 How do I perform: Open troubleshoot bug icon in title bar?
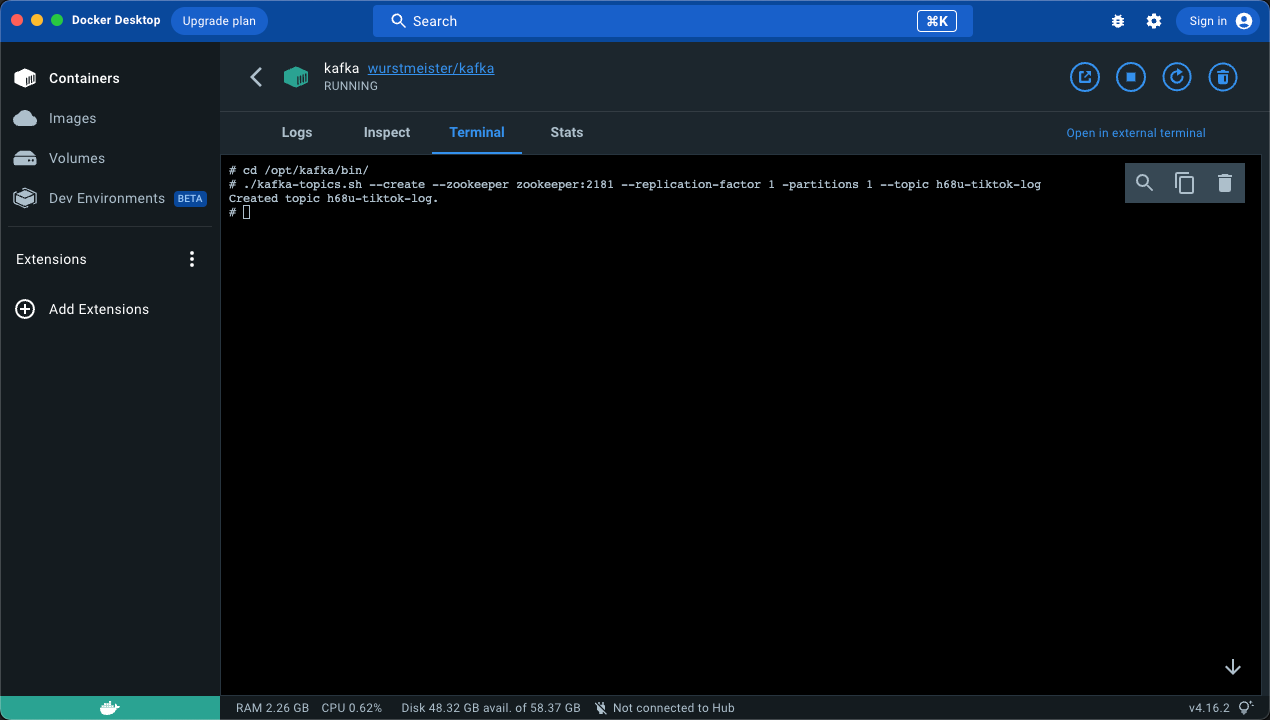1118,21
